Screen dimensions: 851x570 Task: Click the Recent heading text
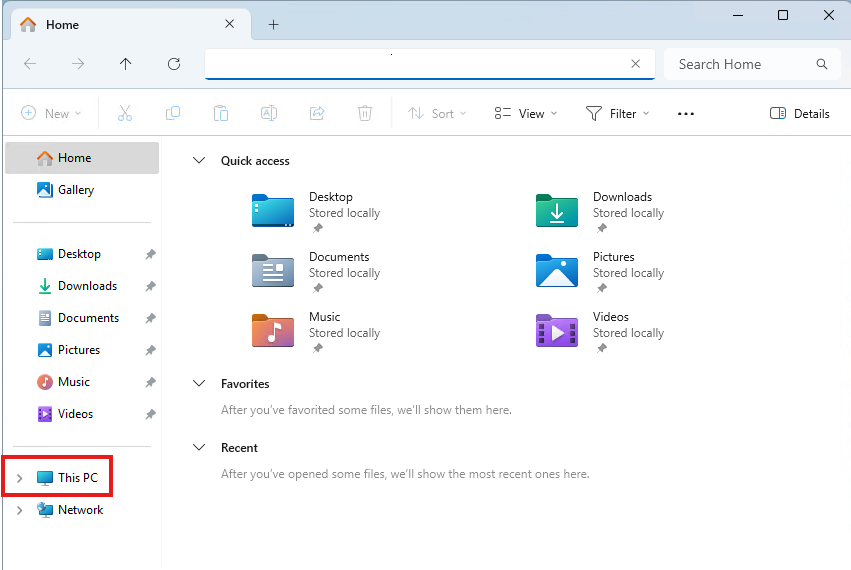[x=239, y=448]
